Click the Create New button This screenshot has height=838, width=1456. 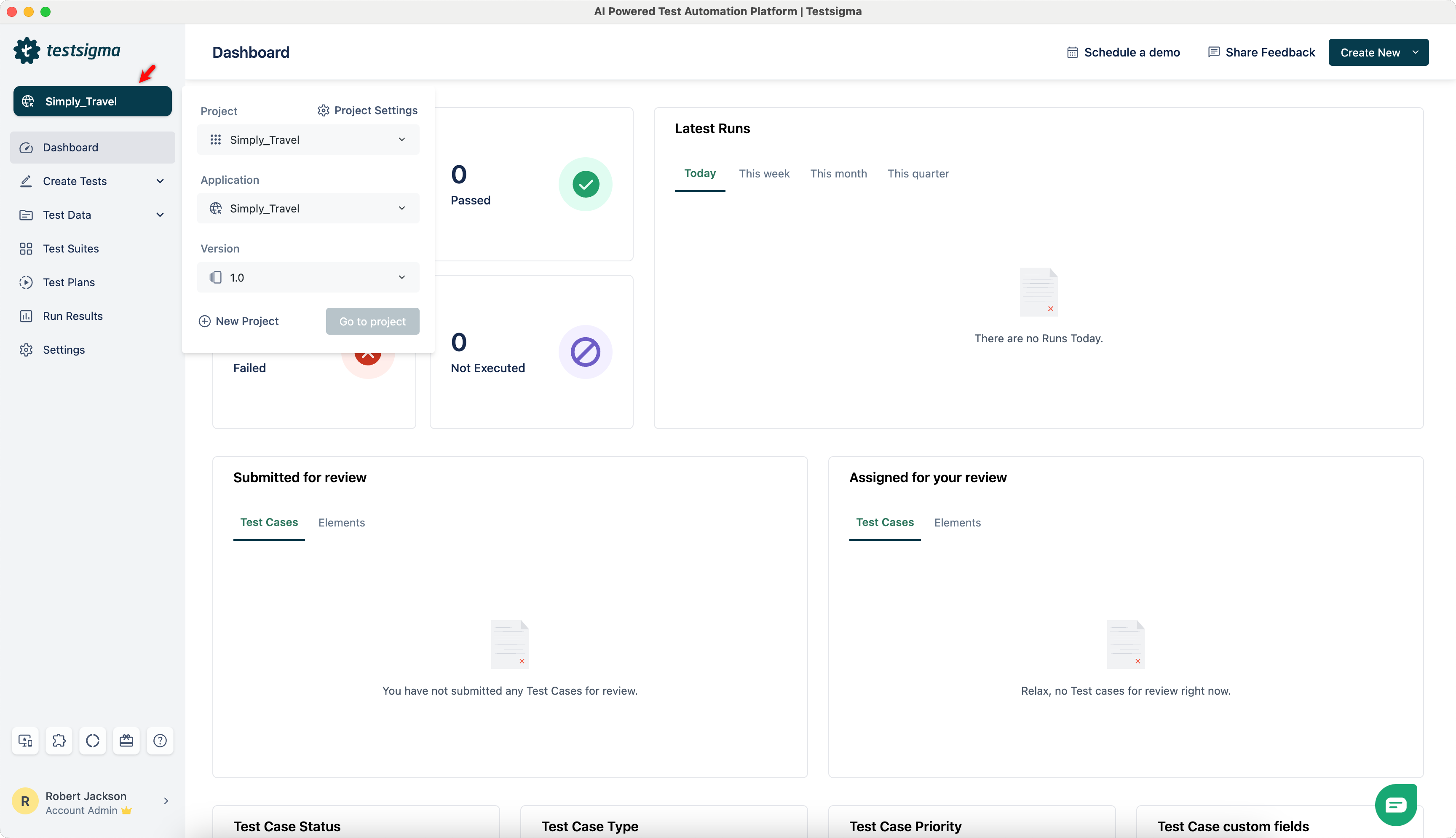coord(1378,52)
